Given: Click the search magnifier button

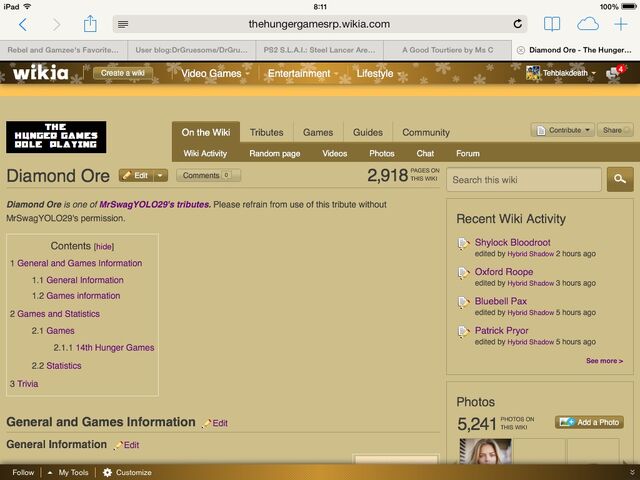Looking at the screenshot, I should pos(620,179).
